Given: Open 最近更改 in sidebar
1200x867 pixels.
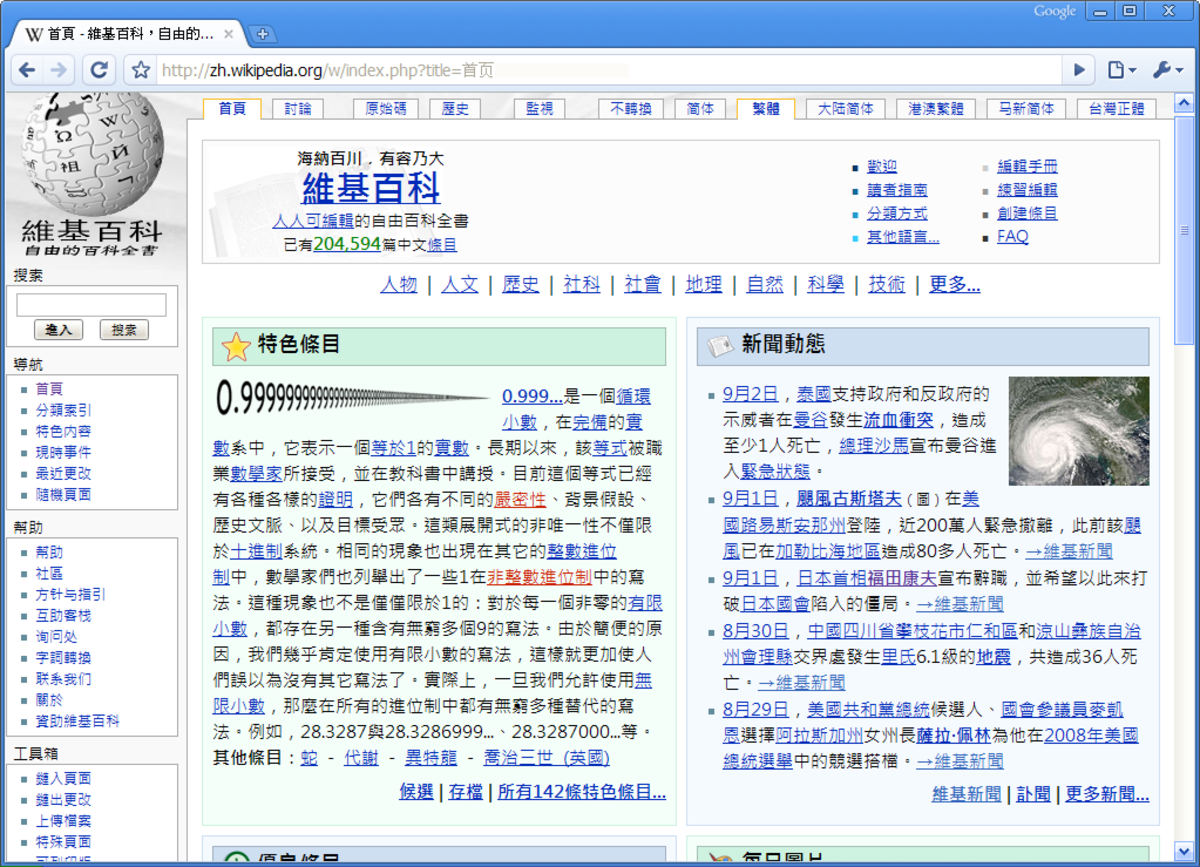Looking at the screenshot, I should coord(63,473).
